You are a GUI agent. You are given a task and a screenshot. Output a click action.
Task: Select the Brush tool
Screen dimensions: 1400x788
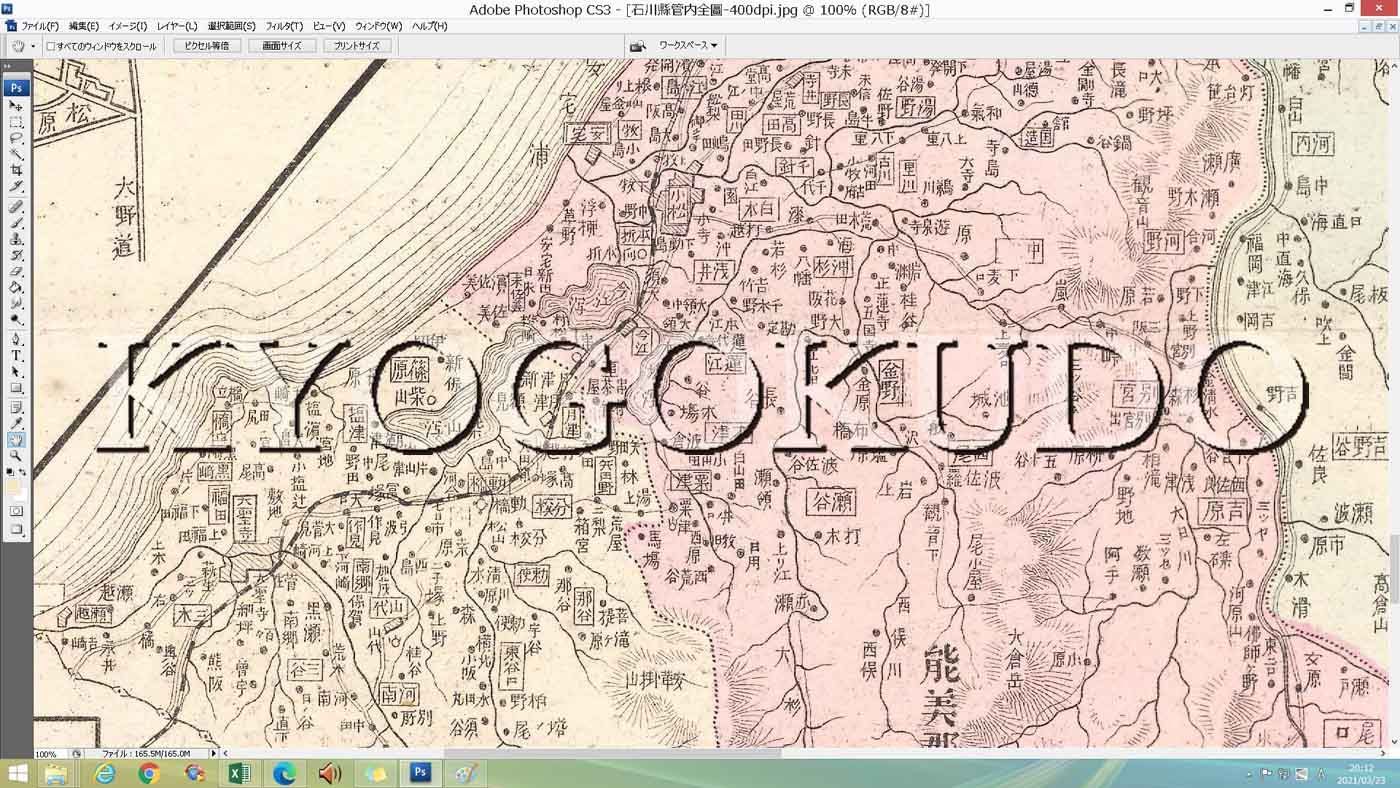click(x=16, y=222)
